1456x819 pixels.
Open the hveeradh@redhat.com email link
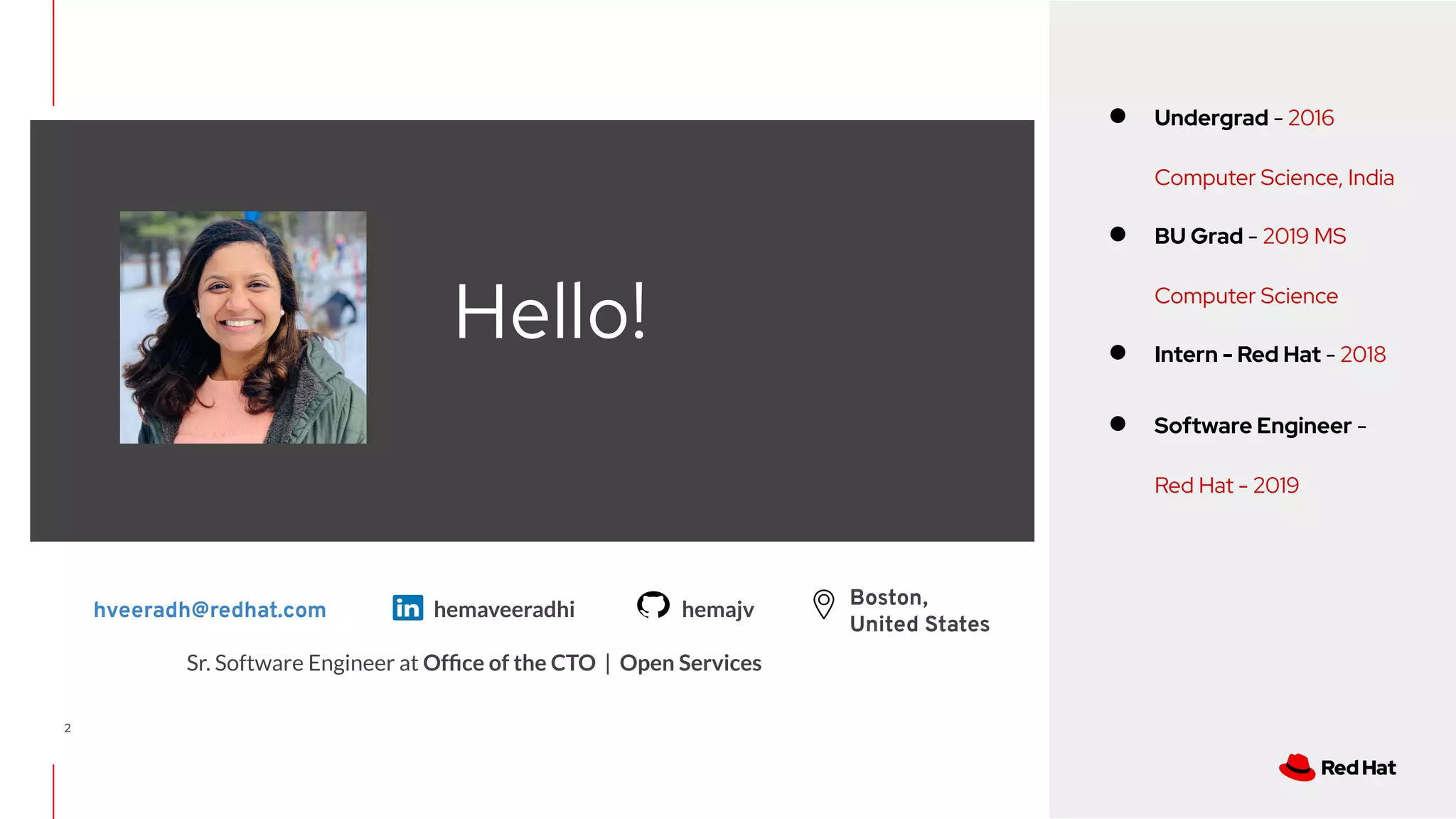[x=210, y=610]
